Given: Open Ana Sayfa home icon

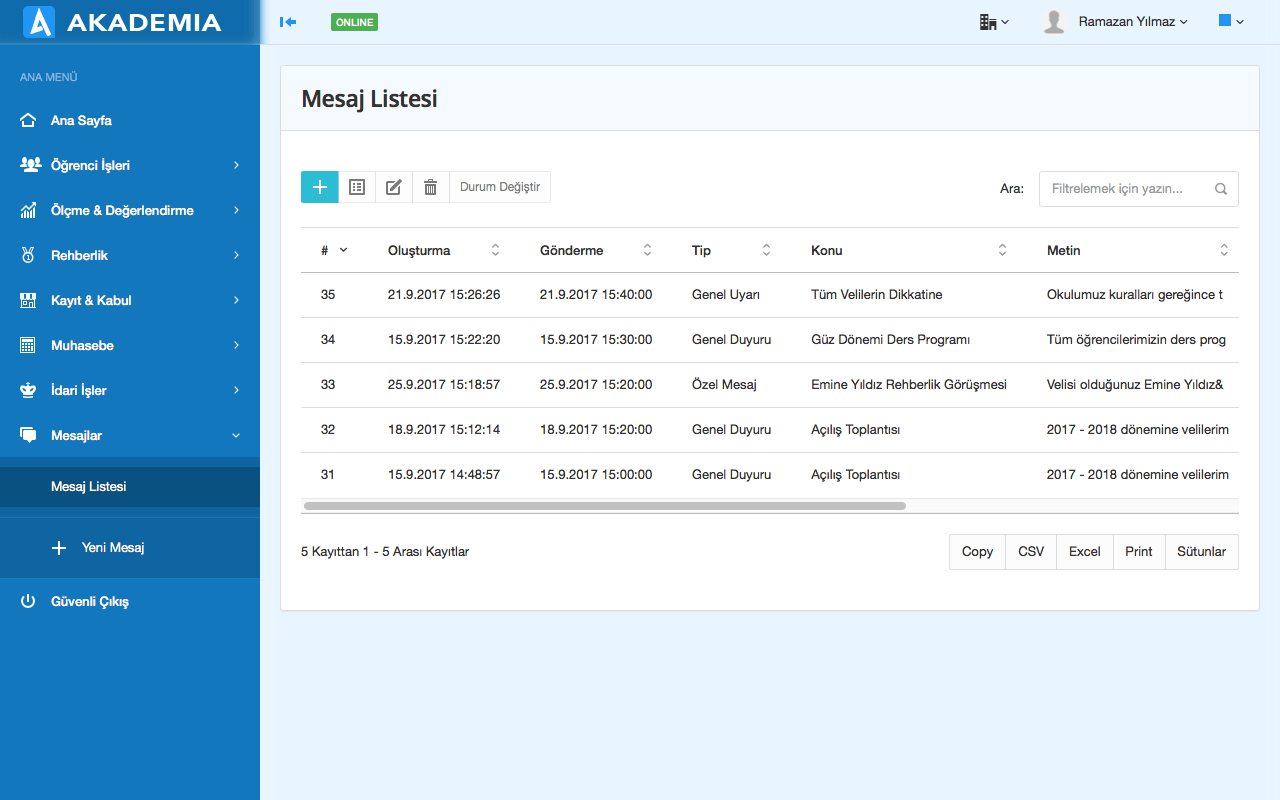Looking at the screenshot, I should (29, 121).
